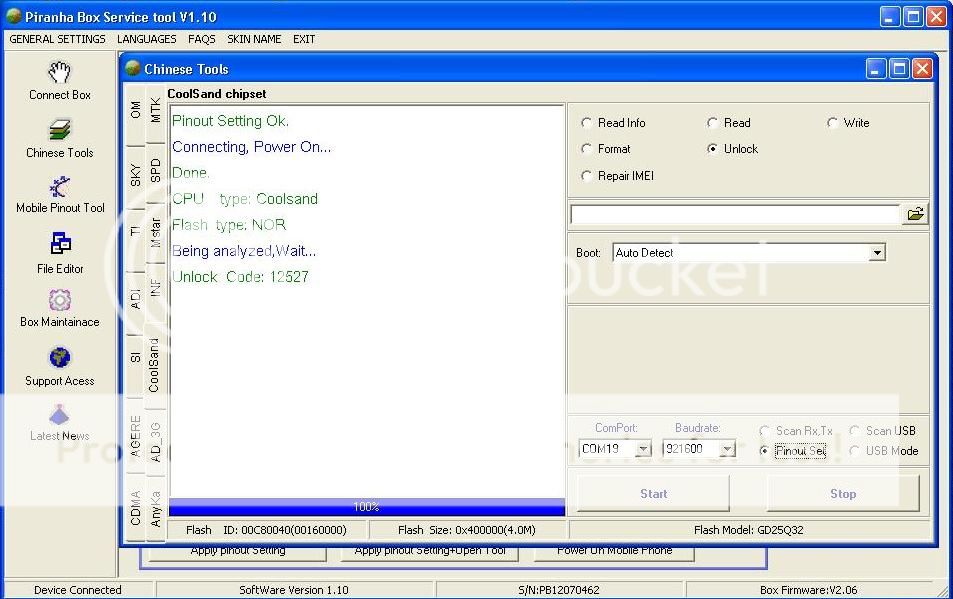Switch to the SPD chipset tab
953x599 pixels.
(x=156, y=171)
